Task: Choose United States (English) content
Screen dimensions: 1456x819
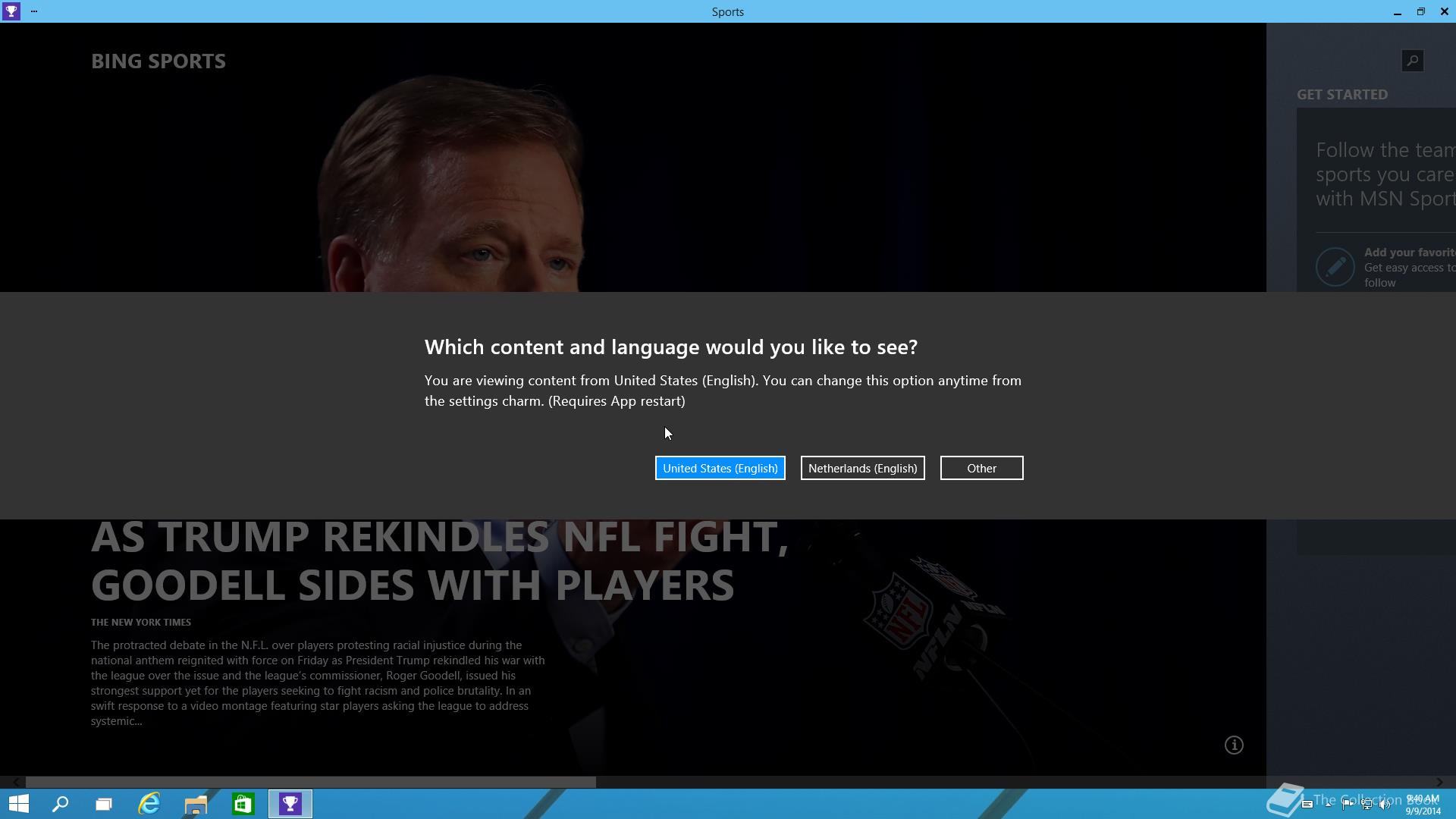Action: pos(720,468)
